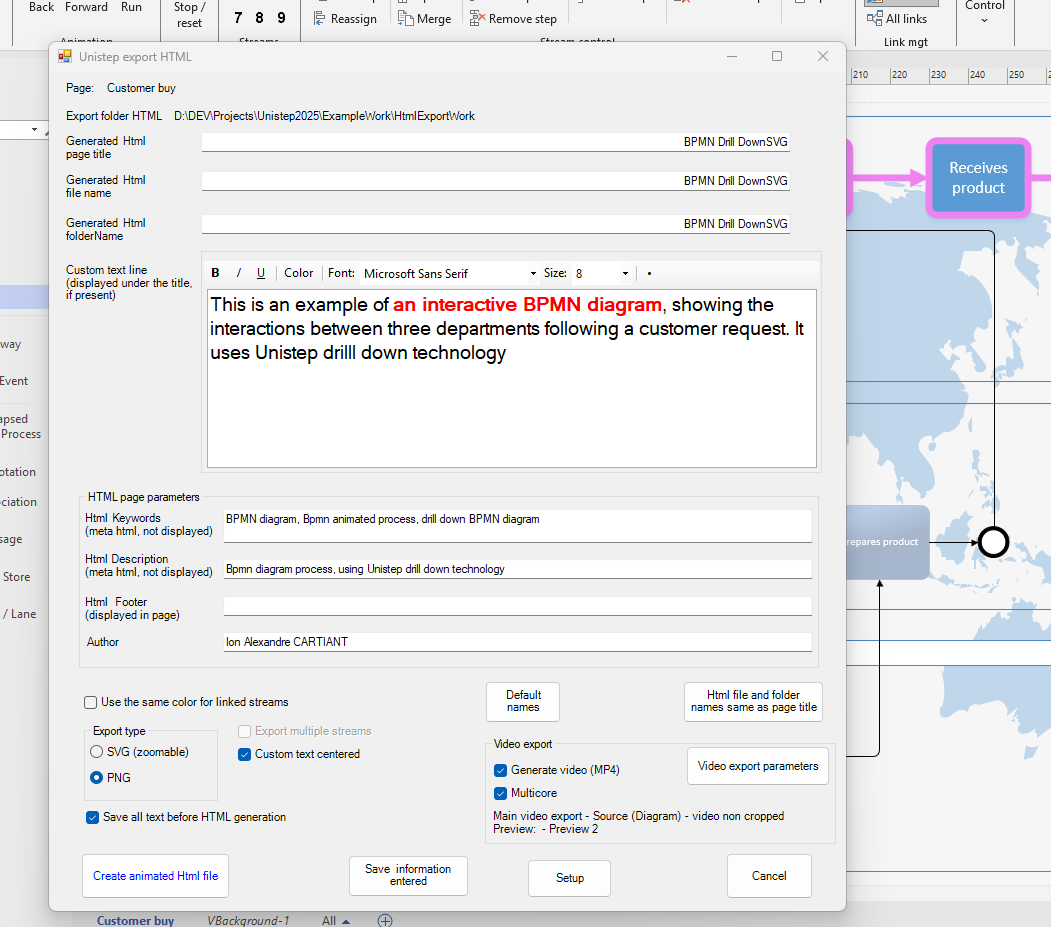This screenshot has height=927, width=1051.
Task: Select SVG (zoomable) export type
Action: (x=97, y=751)
